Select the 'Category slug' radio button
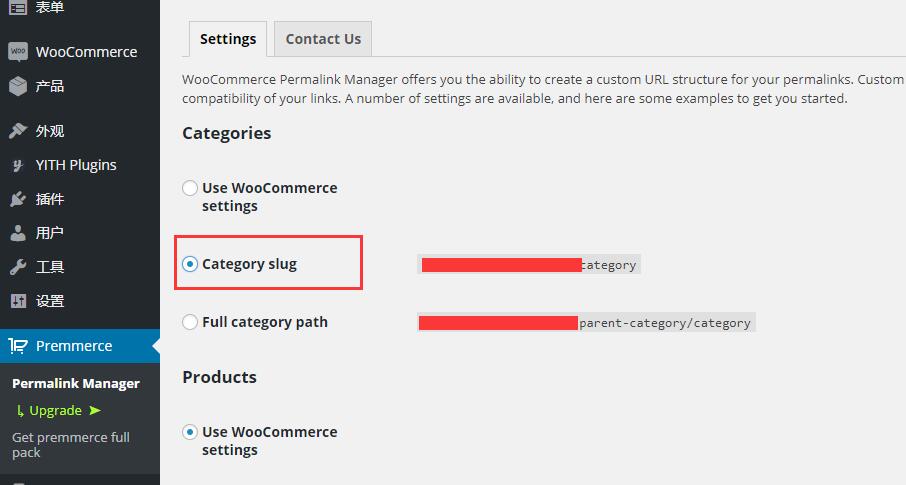This screenshot has height=485, width=906. [190, 264]
